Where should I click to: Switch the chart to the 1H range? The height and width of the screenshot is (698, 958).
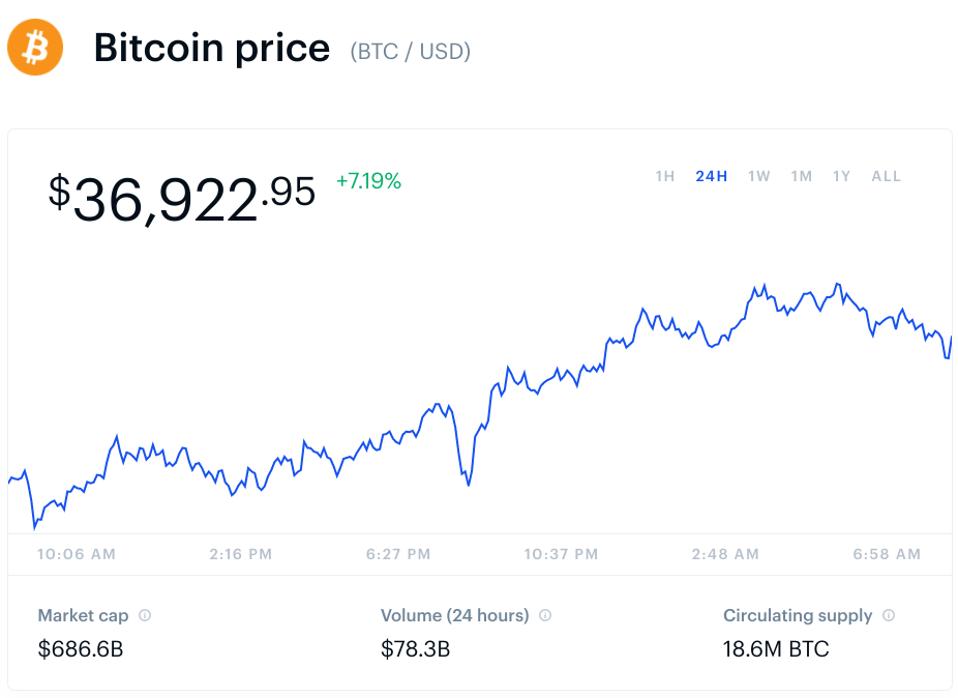665,176
